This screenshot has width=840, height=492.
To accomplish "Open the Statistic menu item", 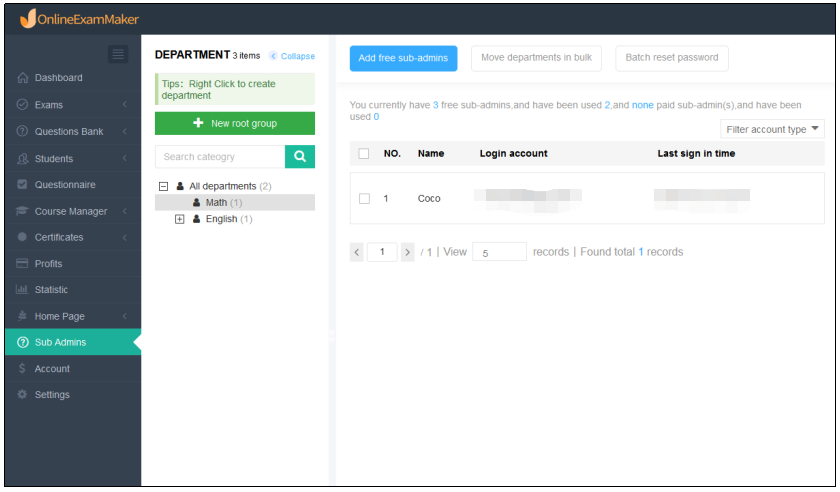I will pos(51,289).
